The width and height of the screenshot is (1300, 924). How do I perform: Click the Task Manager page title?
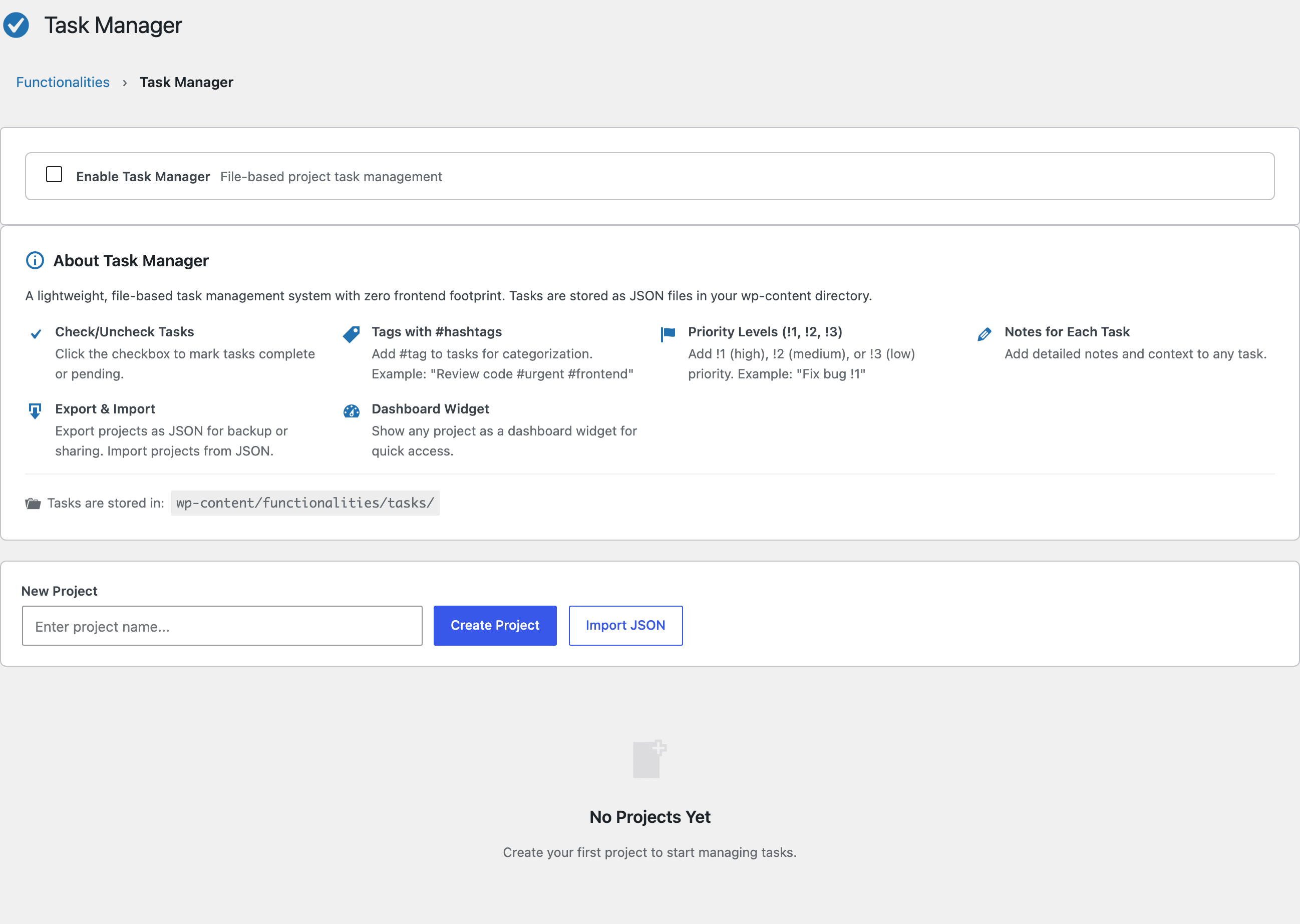pos(113,25)
